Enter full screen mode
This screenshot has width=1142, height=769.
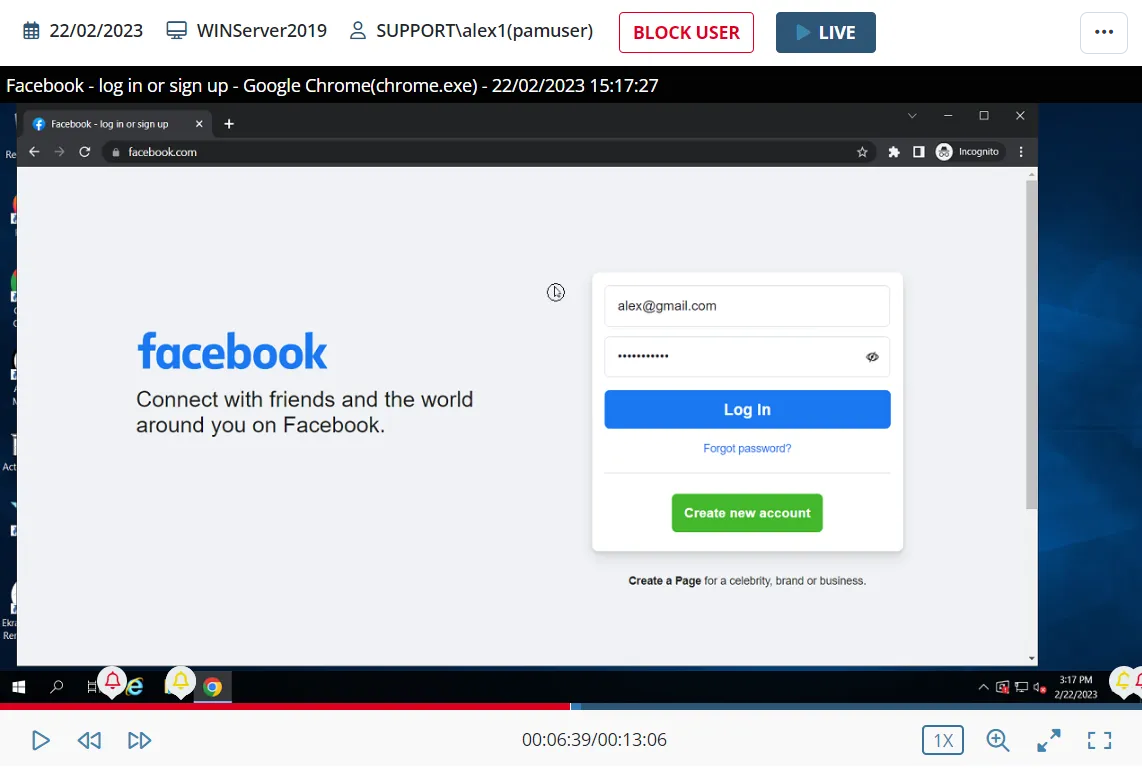(1099, 740)
